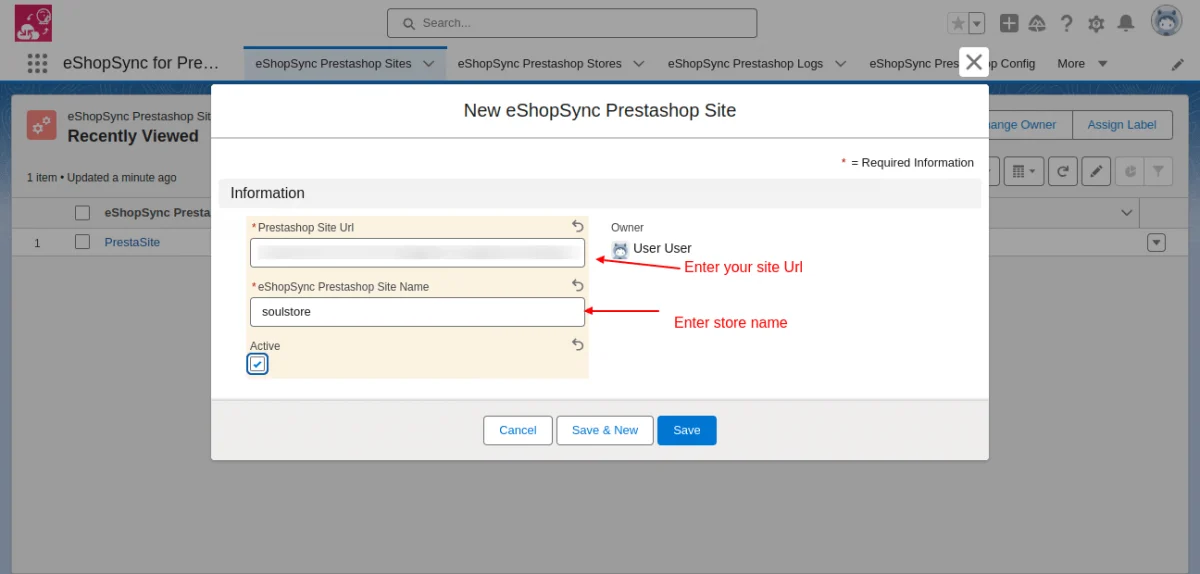
Task: Expand eShopSync Prestashop Stores tab menu
Action: coord(639,63)
